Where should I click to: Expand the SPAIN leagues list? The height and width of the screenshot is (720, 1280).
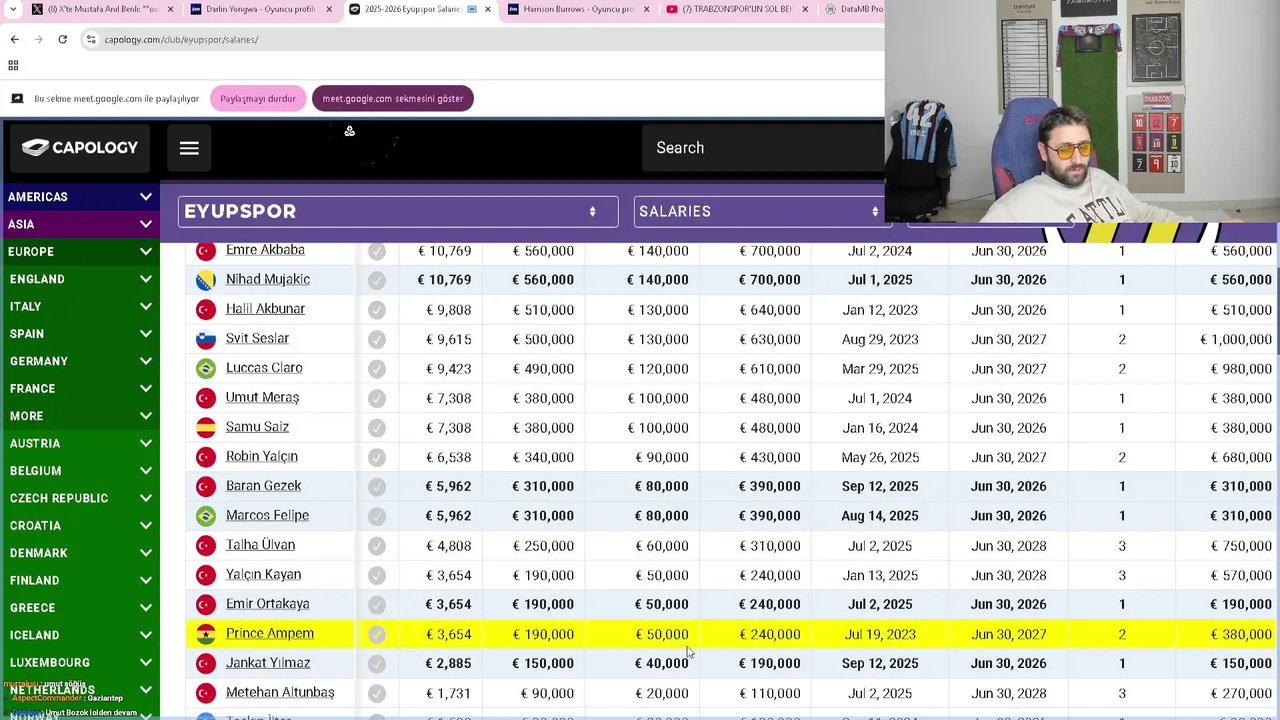pos(146,334)
